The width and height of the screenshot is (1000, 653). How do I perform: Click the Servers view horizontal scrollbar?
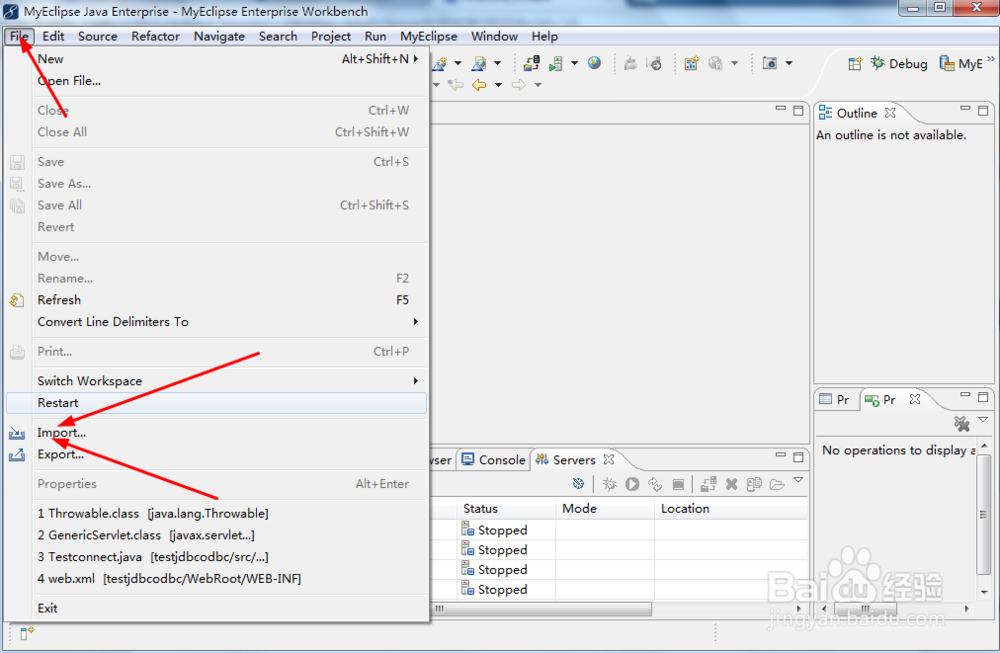(542, 609)
